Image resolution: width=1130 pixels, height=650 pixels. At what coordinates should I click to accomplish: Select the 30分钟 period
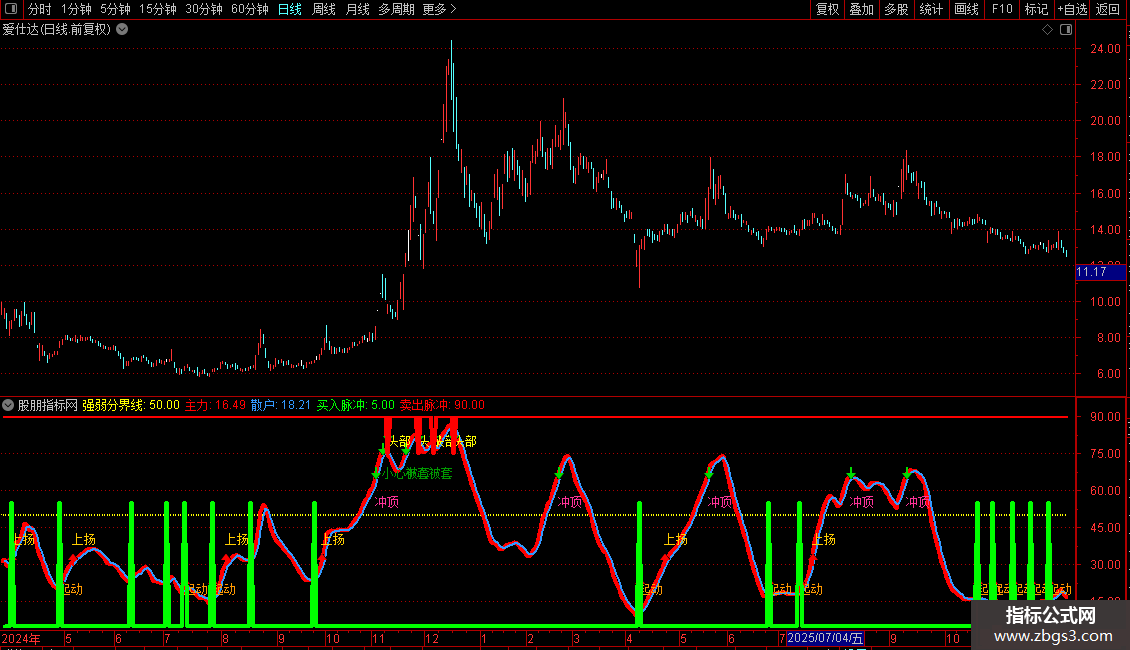pyautogui.click(x=203, y=9)
